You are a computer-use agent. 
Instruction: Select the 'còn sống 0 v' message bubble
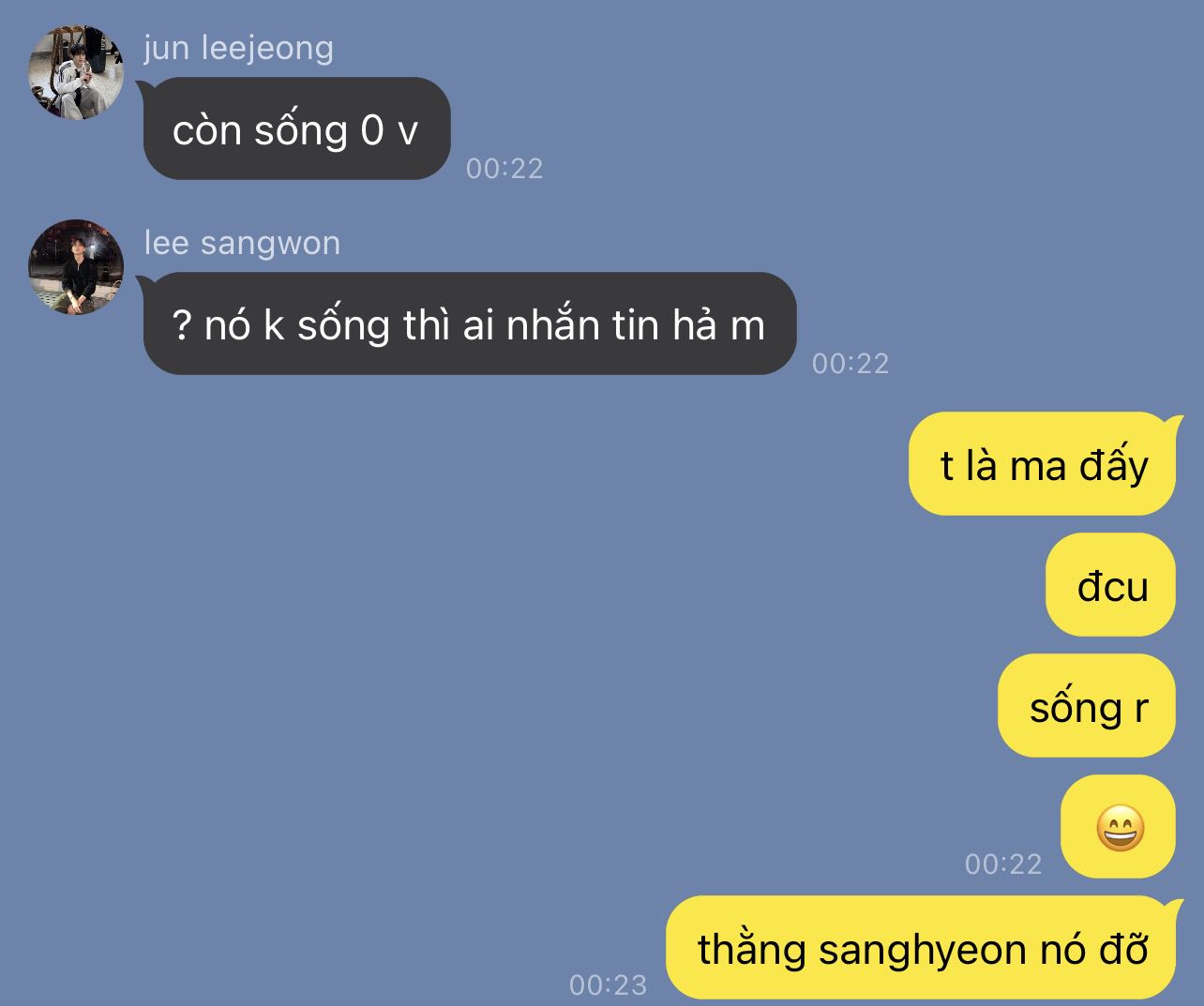coord(296,128)
